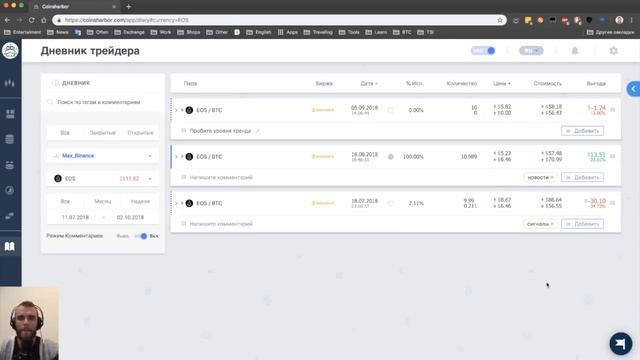Click the notification bell icon
The image size is (640, 360).
tap(575, 51)
